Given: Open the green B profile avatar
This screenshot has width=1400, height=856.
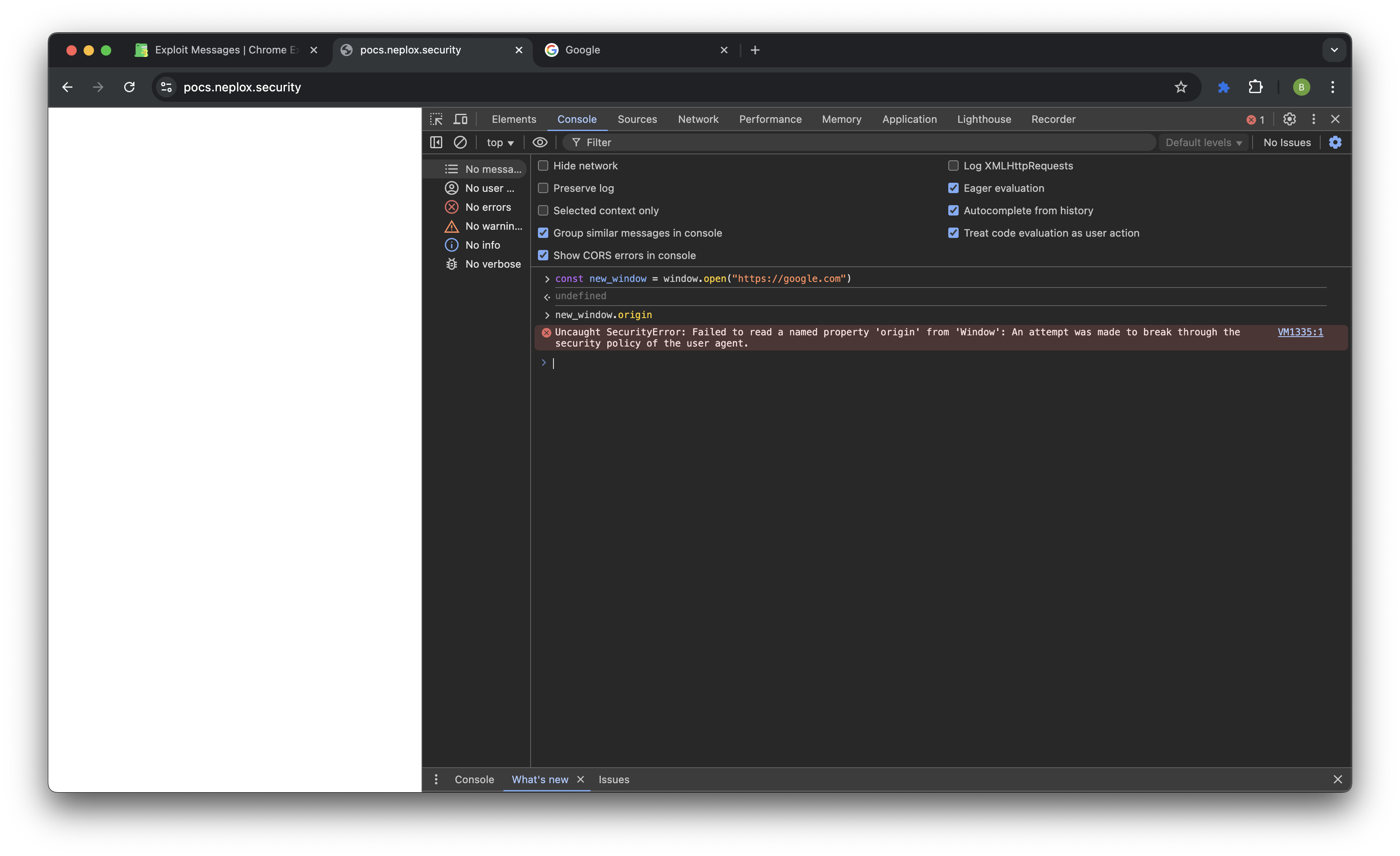Looking at the screenshot, I should [1301, 87].
